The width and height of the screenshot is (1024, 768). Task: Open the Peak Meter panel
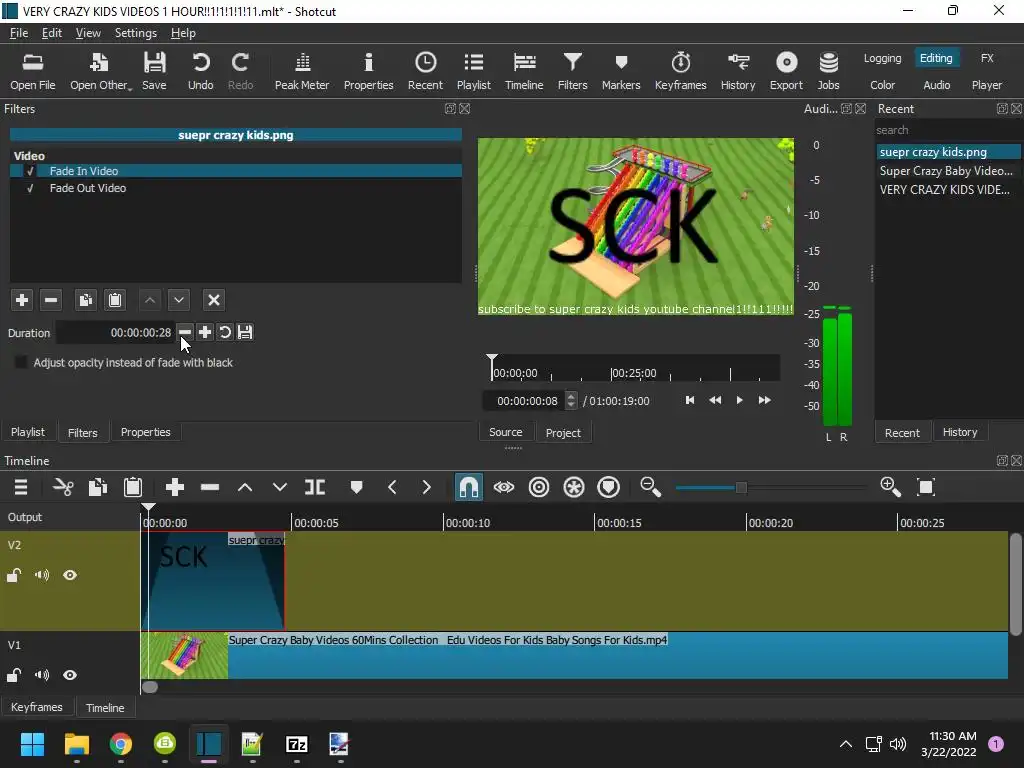(x=302, y=71)
